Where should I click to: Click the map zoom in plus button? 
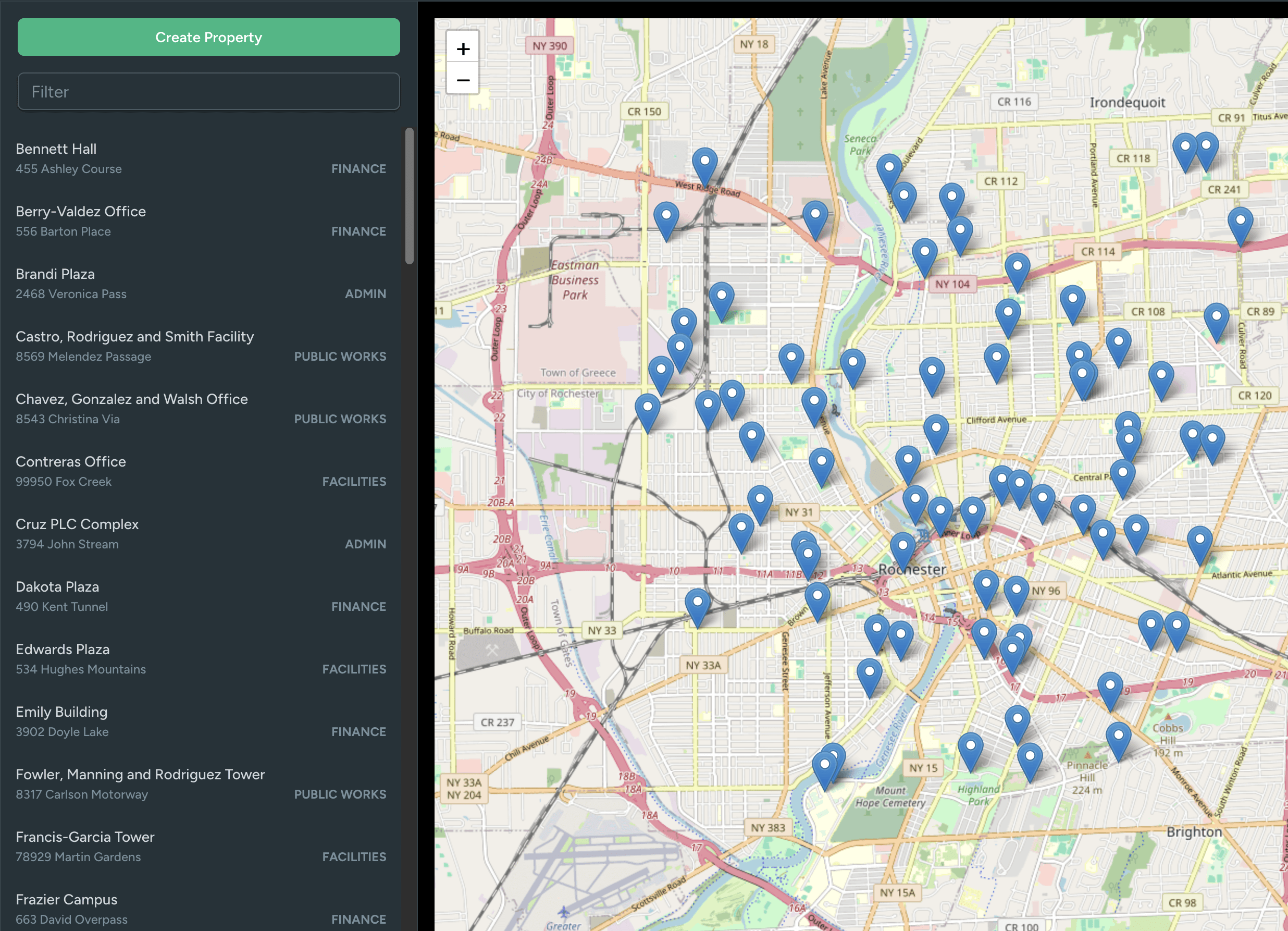(463, 49)
